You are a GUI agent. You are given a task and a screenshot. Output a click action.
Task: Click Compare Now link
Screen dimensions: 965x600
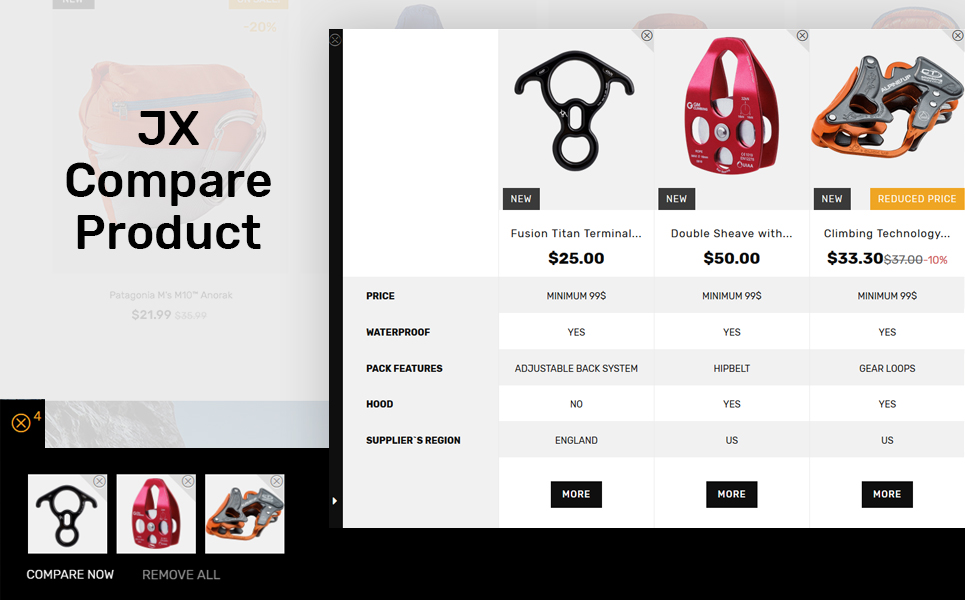coord(70,575)
